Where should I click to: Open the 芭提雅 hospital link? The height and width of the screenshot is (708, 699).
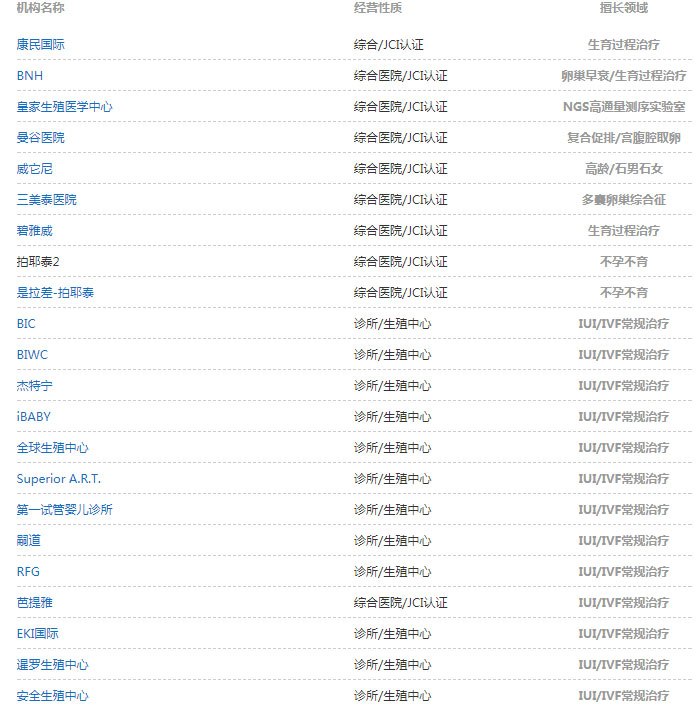(x=34, y=603)
